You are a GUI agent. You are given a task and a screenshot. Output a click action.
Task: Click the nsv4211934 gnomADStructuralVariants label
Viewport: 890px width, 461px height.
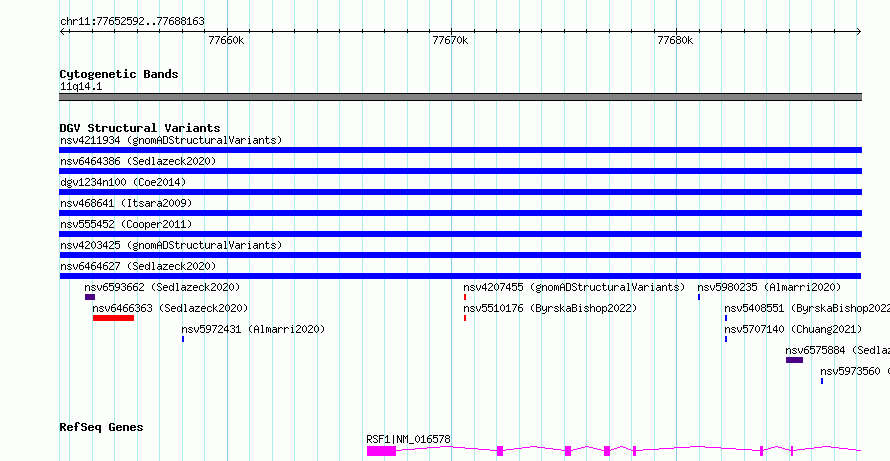(171, 140)
